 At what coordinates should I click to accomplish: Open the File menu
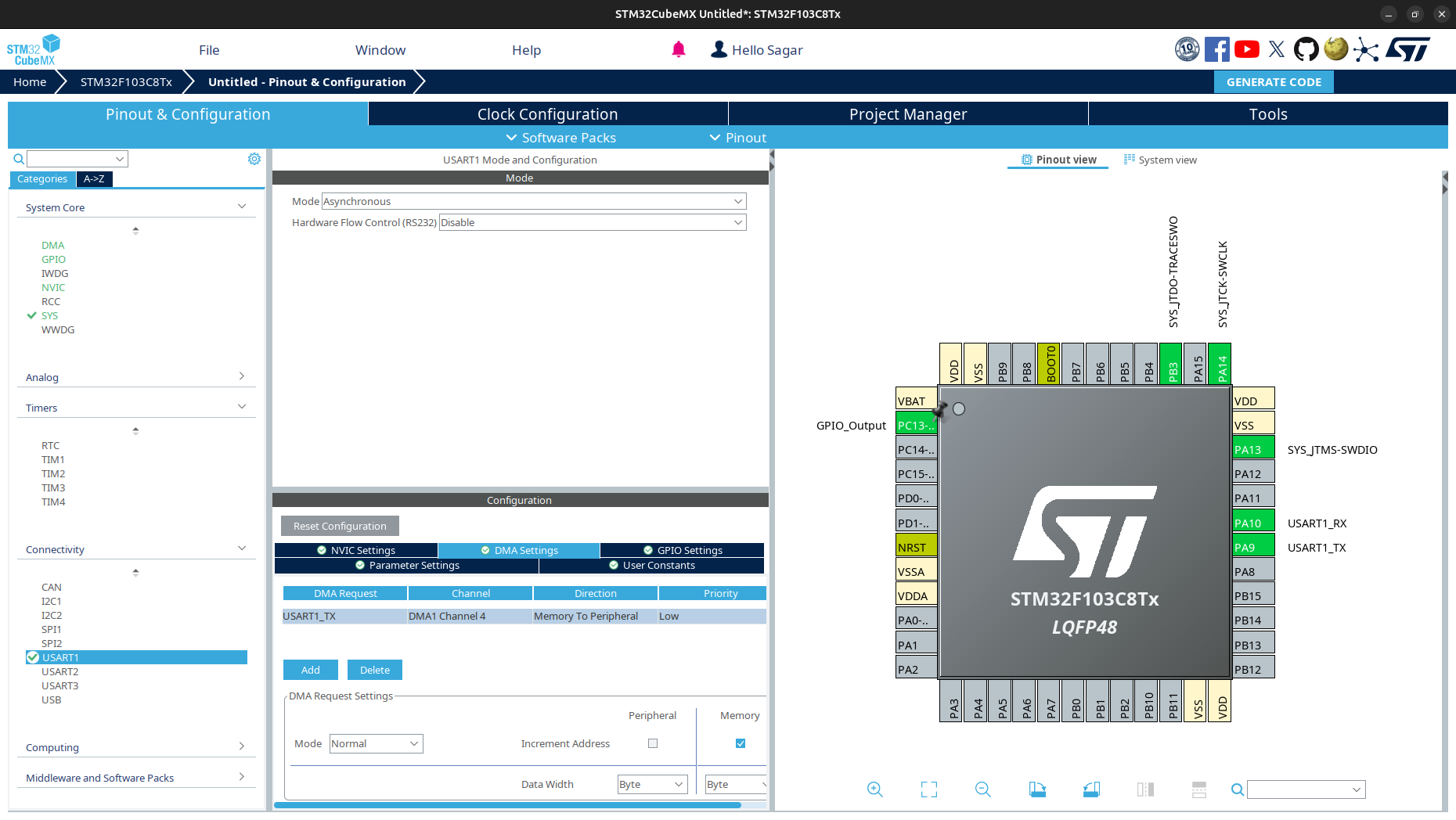pos(209,50)
